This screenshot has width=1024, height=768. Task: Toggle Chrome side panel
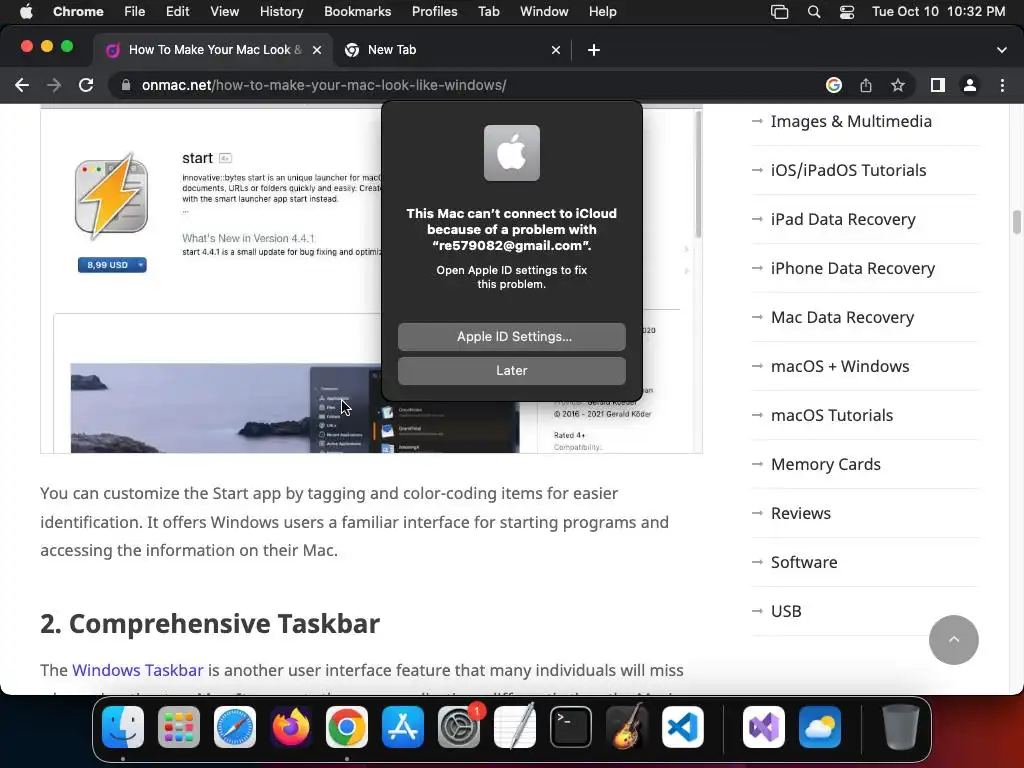click(x=938, y=85)
